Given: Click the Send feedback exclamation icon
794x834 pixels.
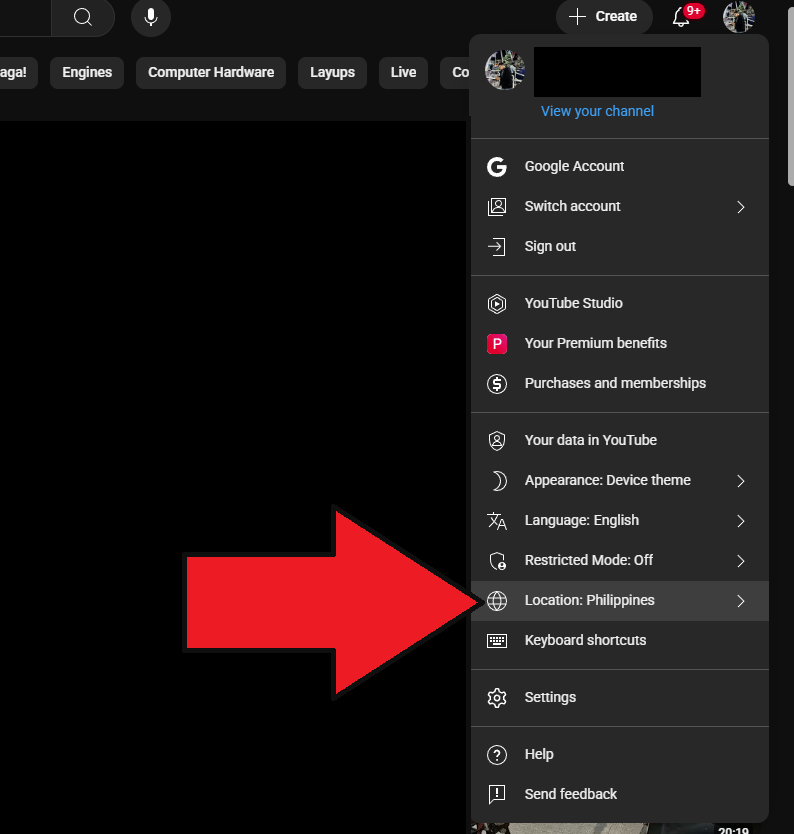Looking at the screenshot, I should click(497, 794).
